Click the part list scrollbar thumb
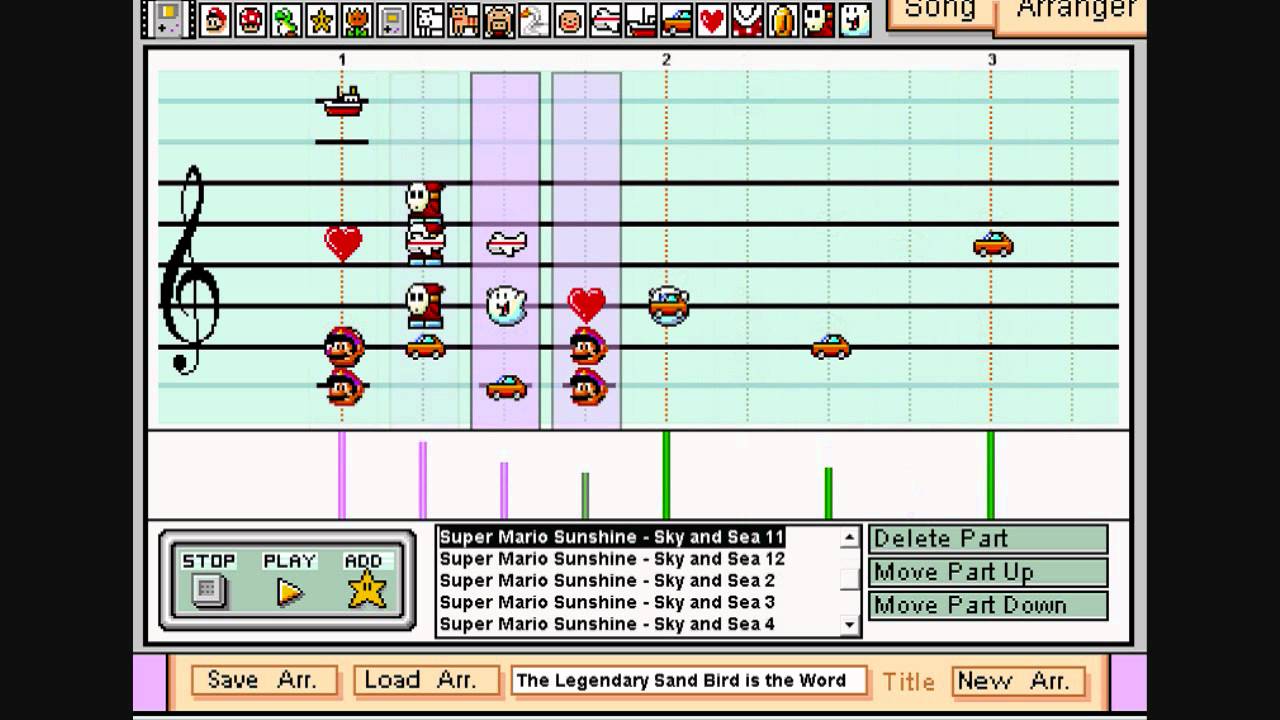Viewport: 1280px width, 720px height. [x=850, y=578]
